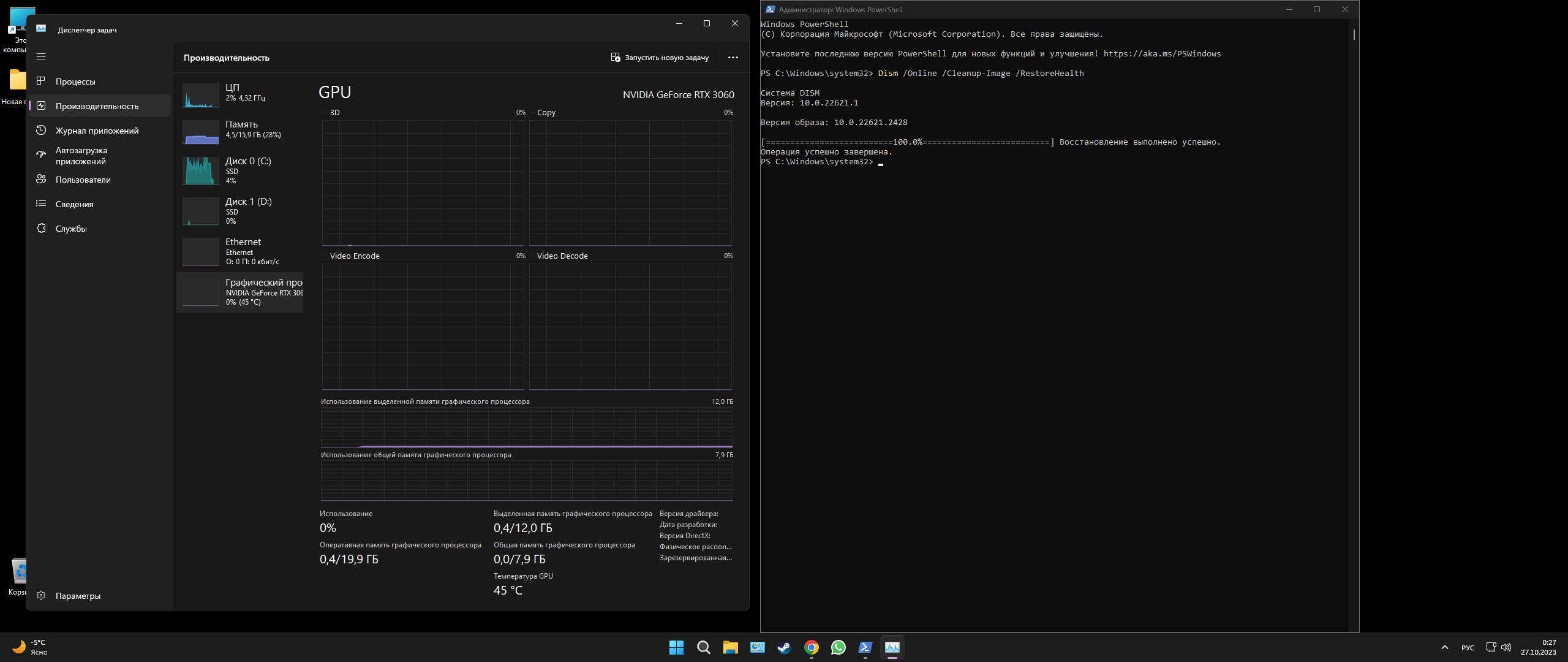Click the run new task icon
The height and width of the screenshot is (662, 1568).
click(x=616, y=57)
